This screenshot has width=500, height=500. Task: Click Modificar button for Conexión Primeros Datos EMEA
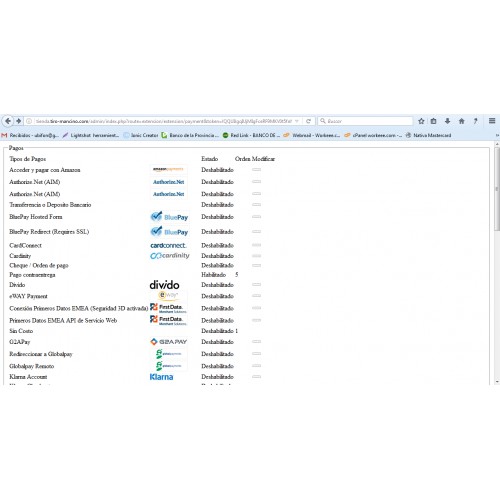(256, 308)
